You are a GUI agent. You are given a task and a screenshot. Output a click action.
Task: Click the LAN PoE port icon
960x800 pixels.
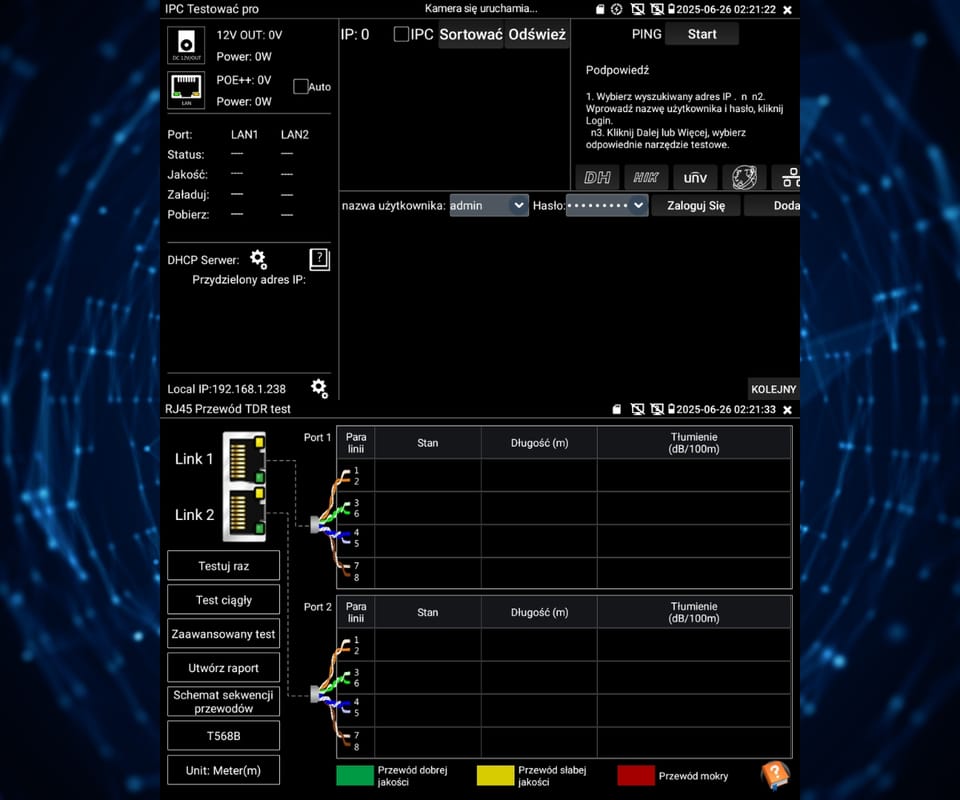186,89
